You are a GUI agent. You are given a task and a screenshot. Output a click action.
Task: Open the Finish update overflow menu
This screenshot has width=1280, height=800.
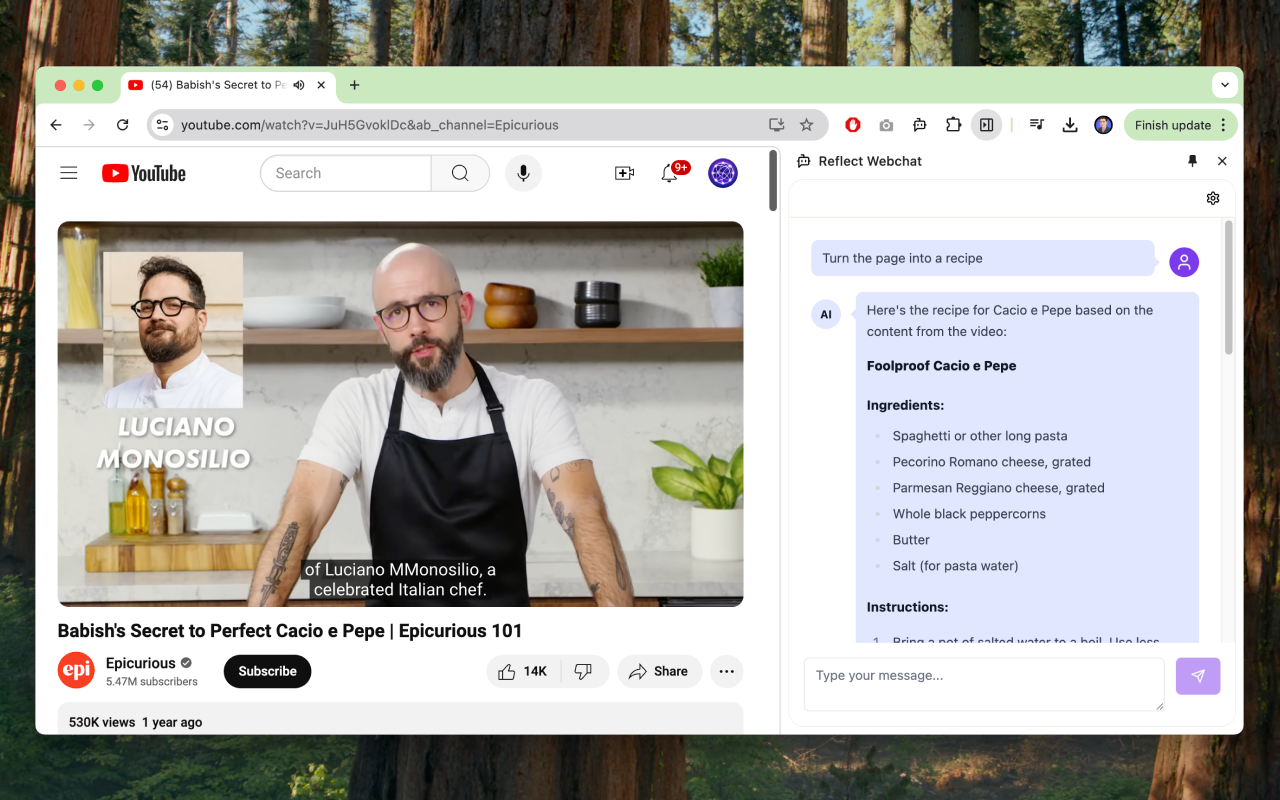(x=1222, y=125)
